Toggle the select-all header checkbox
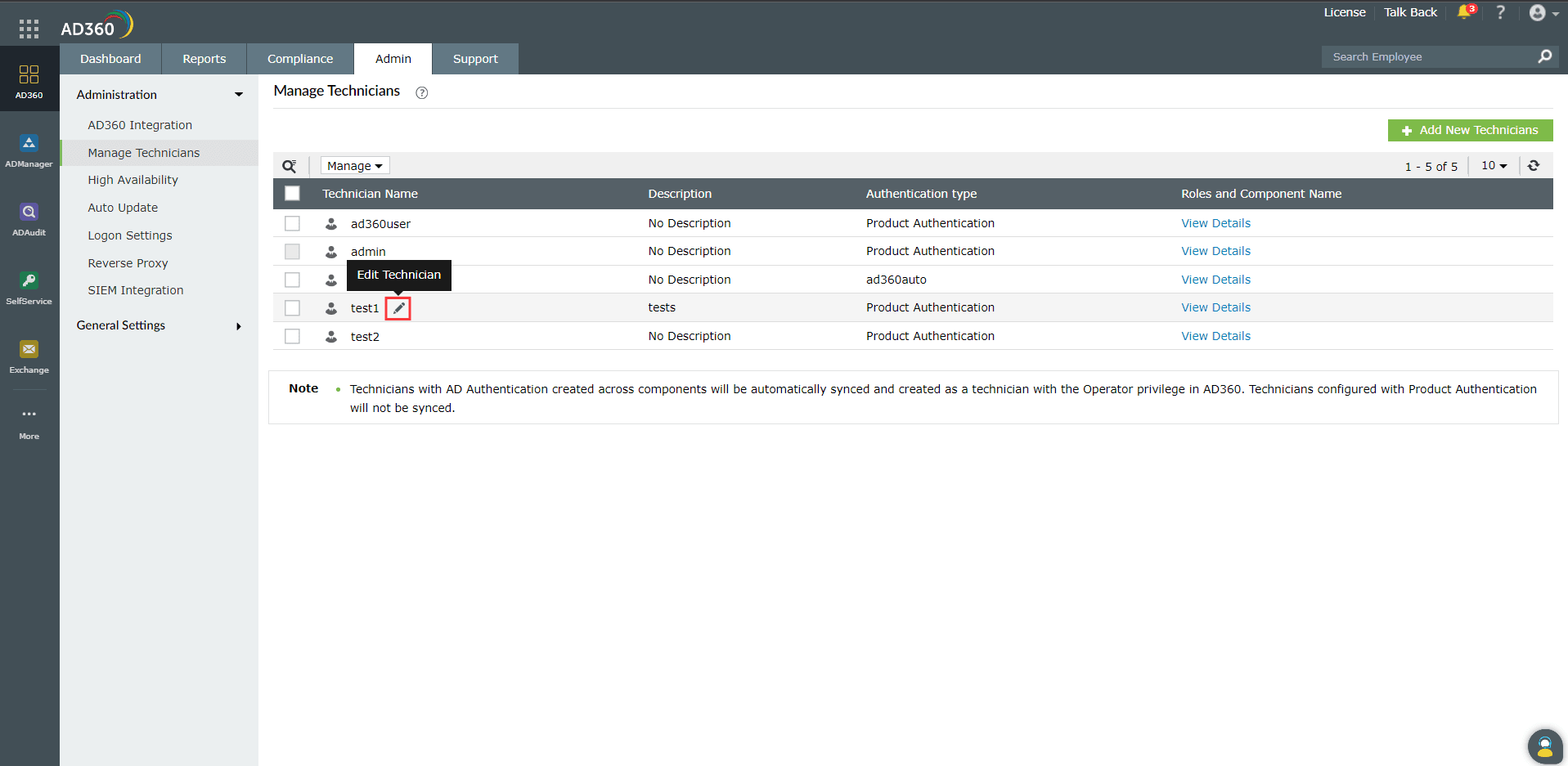This screenshot has height=766, width=1568. click(292, 194)
